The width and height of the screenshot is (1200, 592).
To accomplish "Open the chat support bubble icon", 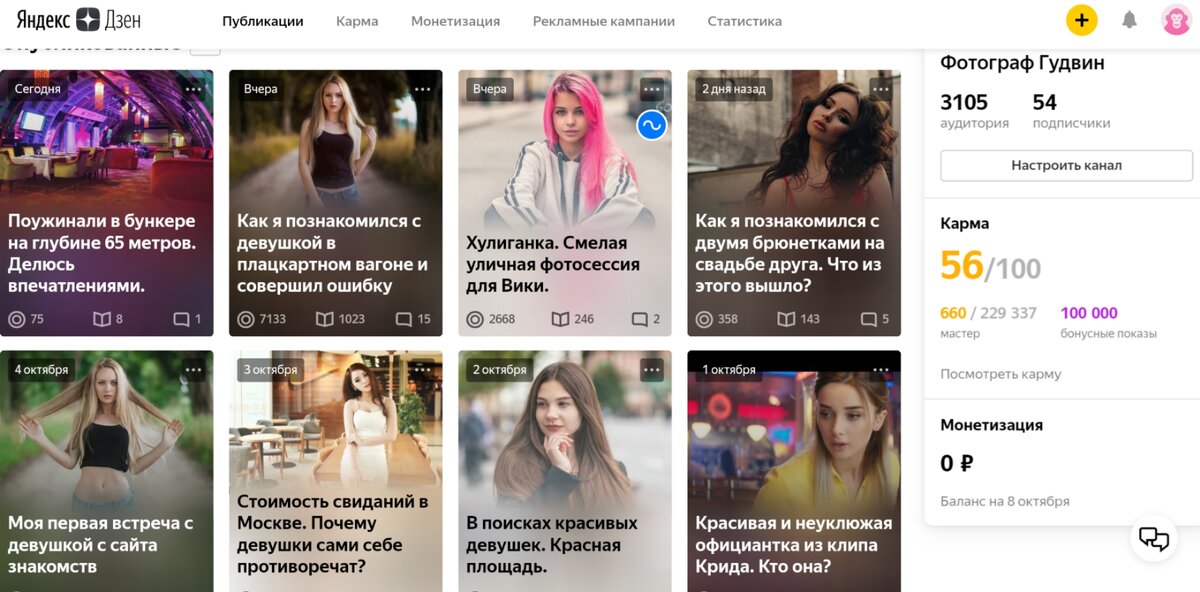I will pyautogui.click(x=1154, y=539).
